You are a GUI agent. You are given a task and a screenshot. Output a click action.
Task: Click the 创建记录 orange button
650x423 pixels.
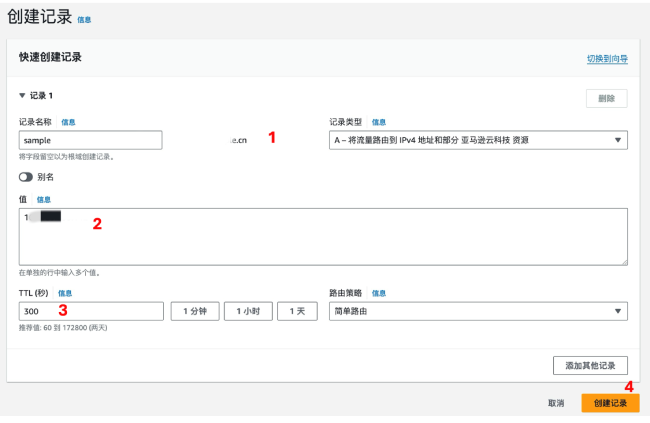610,402
